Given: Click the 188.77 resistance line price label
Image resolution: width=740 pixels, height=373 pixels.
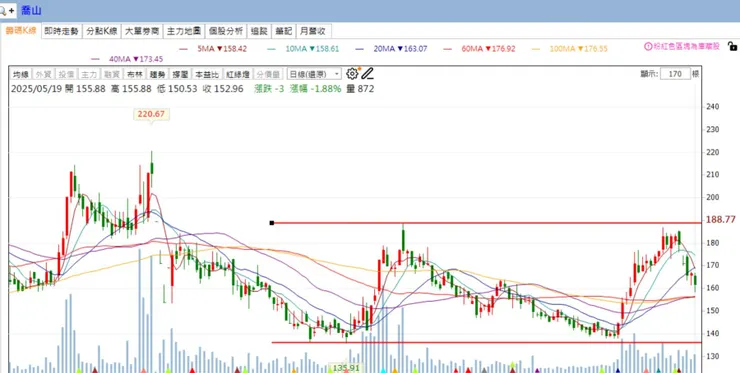Looking at the screenshot, I should pyautogui.click(x=720, y=220).
